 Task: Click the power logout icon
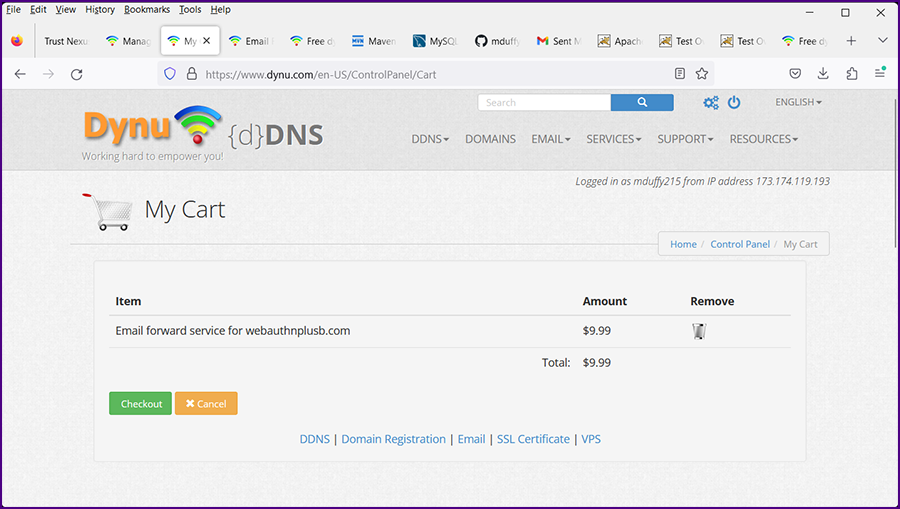click(x=734, y=103)
